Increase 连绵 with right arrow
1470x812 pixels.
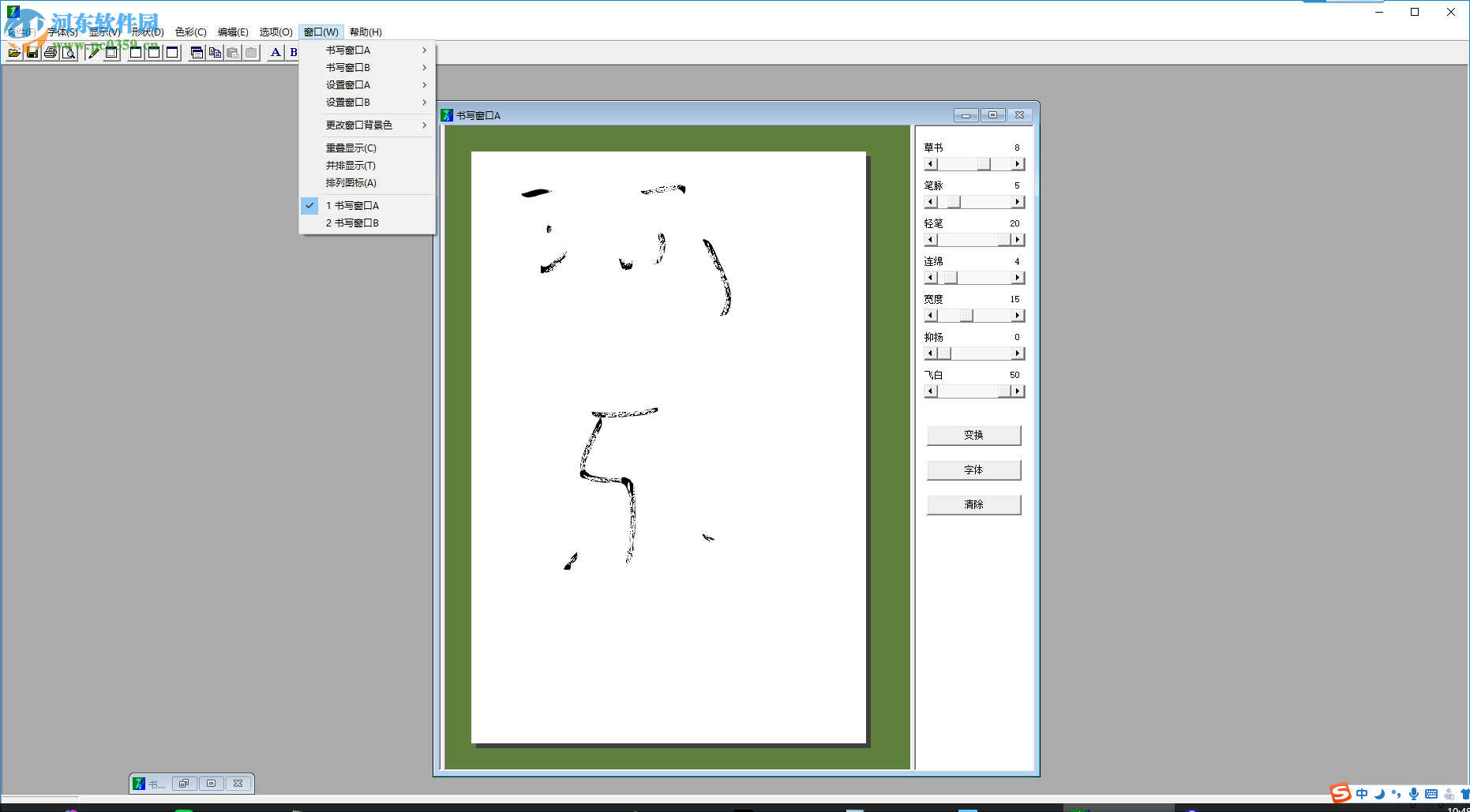pyautogui.click(x=1018, y=278)
